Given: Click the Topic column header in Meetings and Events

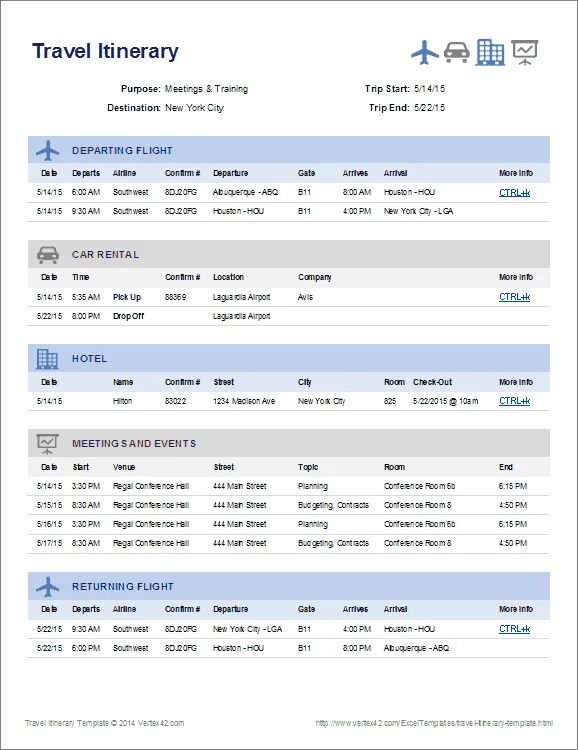Looking at the screenshot, I should pos(308,467).
